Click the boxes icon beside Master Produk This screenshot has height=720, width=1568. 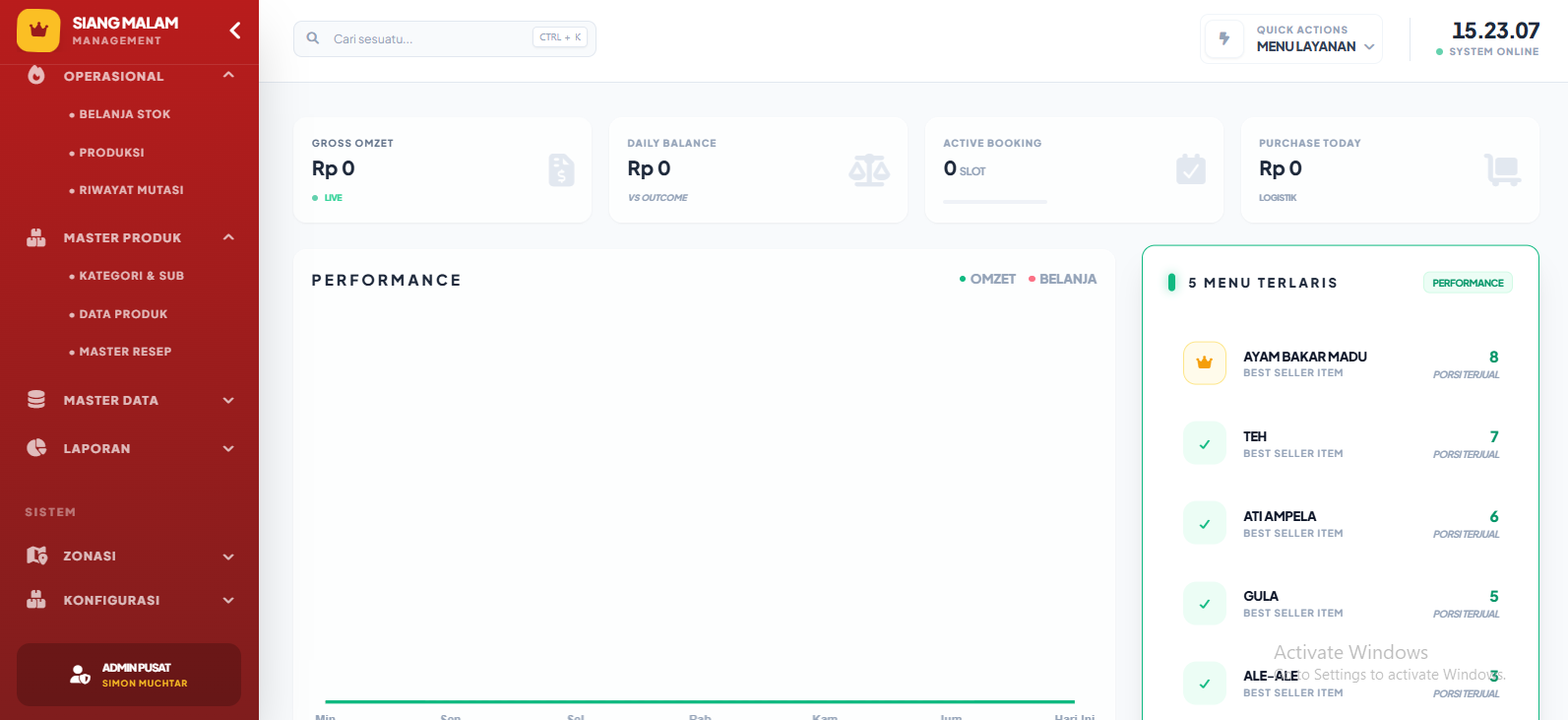tap(36, 237)
